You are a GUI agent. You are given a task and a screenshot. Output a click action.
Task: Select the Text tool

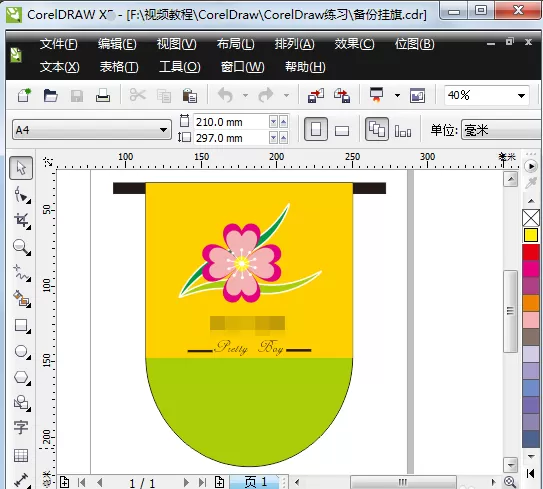click(x=21, y=428)
